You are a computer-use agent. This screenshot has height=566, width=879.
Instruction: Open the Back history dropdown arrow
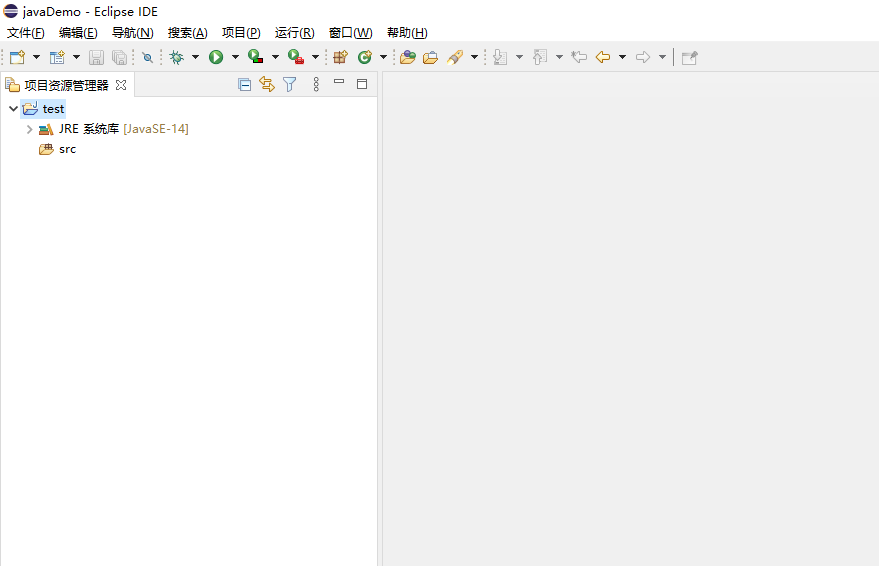pos(622,57)
